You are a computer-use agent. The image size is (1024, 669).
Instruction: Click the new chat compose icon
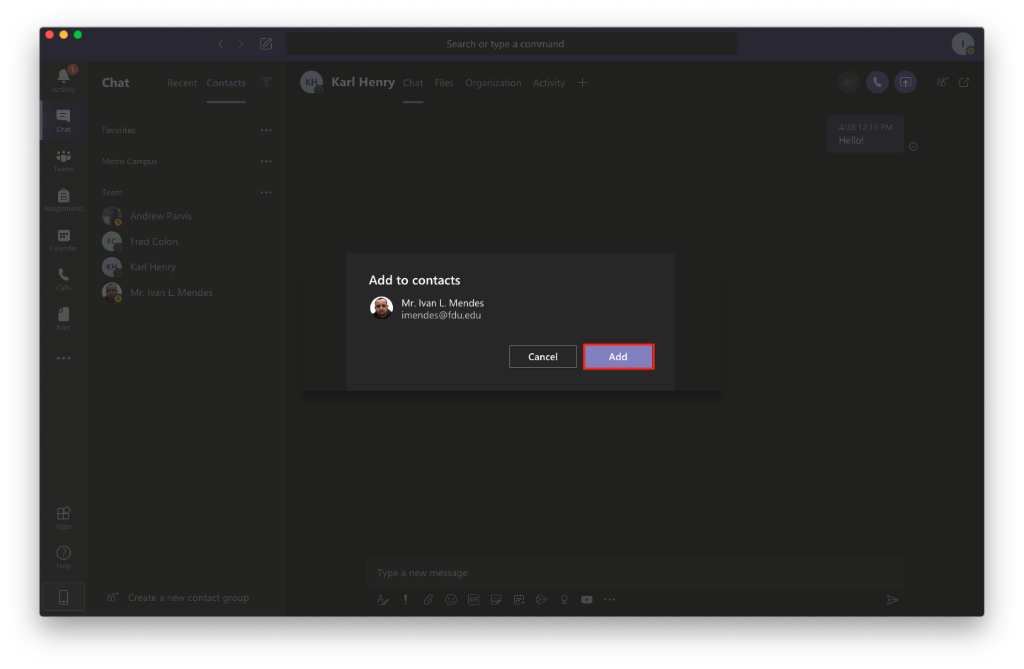click(266, 44)
